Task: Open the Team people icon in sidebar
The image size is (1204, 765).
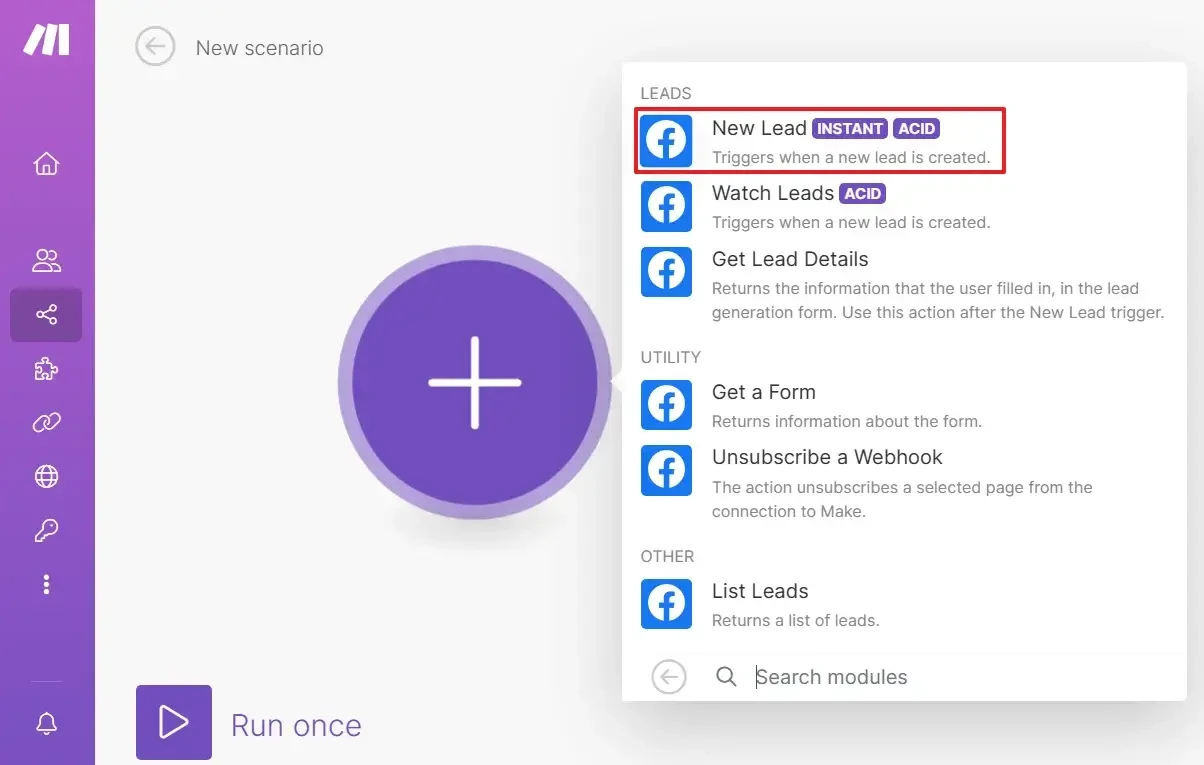Action: (46, 261)
